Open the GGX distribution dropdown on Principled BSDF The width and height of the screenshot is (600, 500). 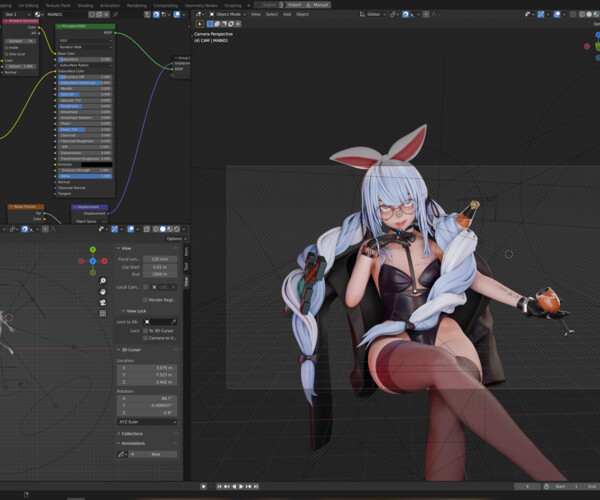pyautogui.click(x=85, y=41)
